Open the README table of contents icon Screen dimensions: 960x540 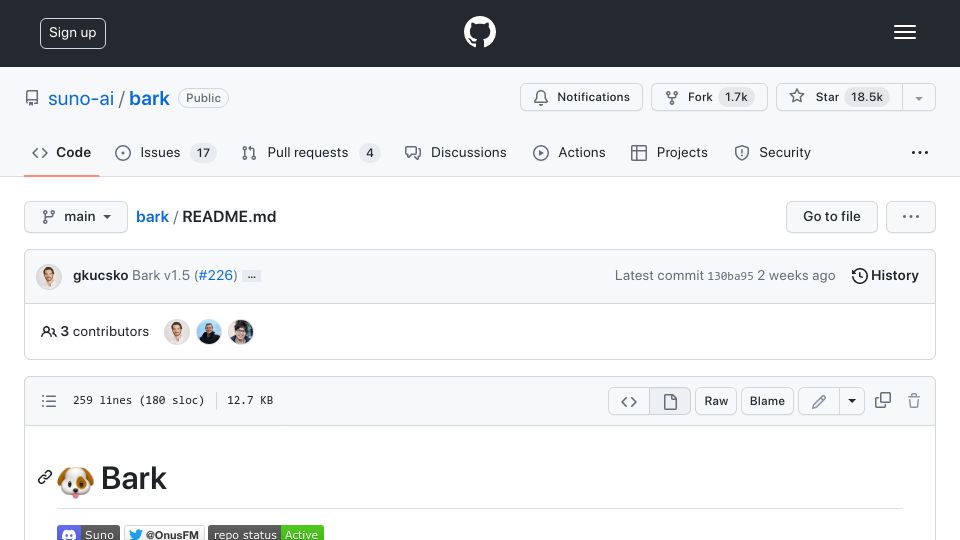click(49, 401)
